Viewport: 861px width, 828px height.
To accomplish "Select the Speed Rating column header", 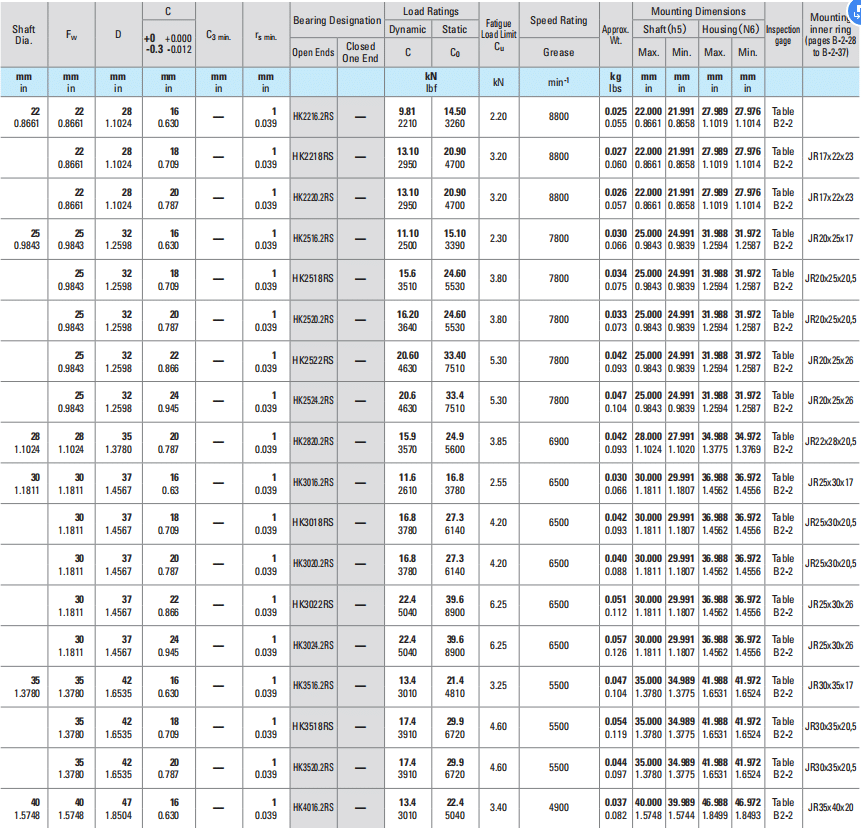I will (558, 20).
